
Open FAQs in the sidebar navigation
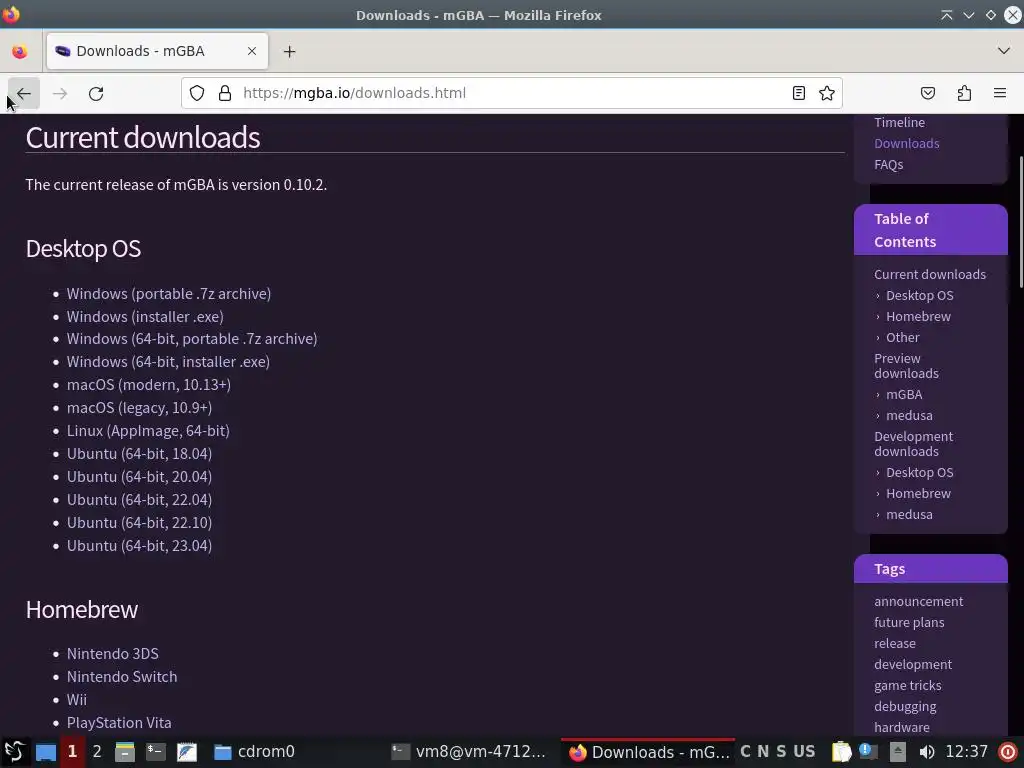click(888, 165)
